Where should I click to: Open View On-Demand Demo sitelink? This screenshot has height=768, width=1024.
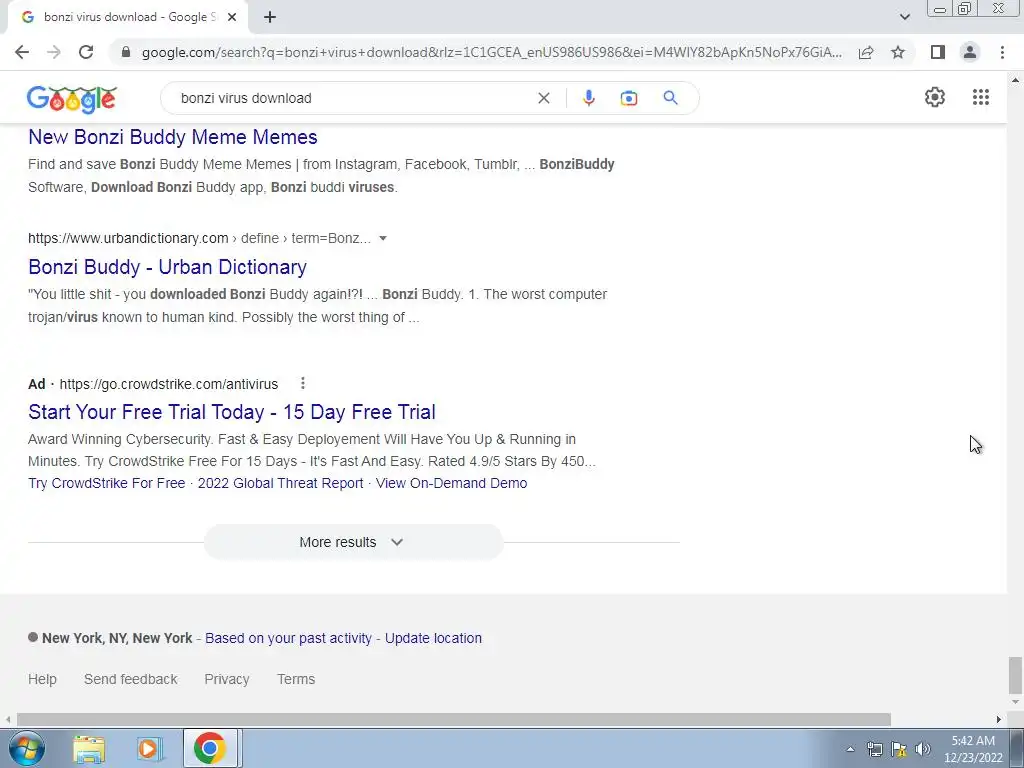pos(451,483)
